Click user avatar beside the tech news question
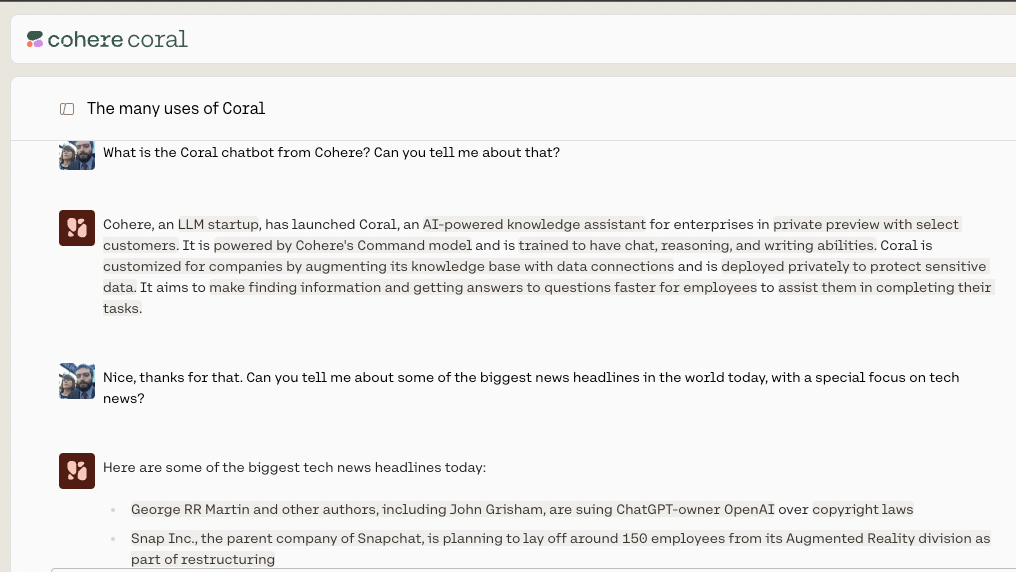The image size is (1016, 572). point(77,380)
